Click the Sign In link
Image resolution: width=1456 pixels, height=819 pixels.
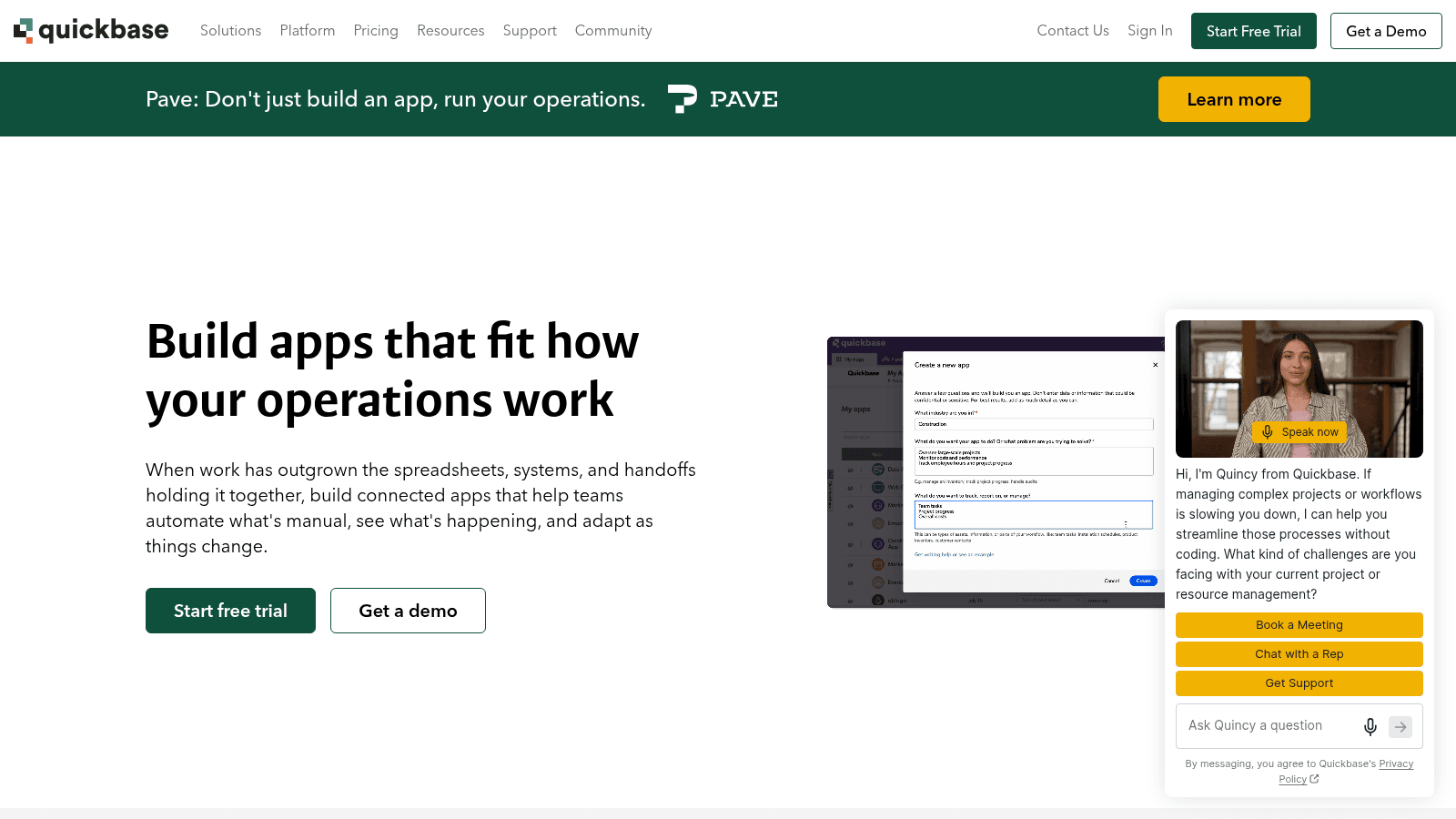tap(1150, 31)
